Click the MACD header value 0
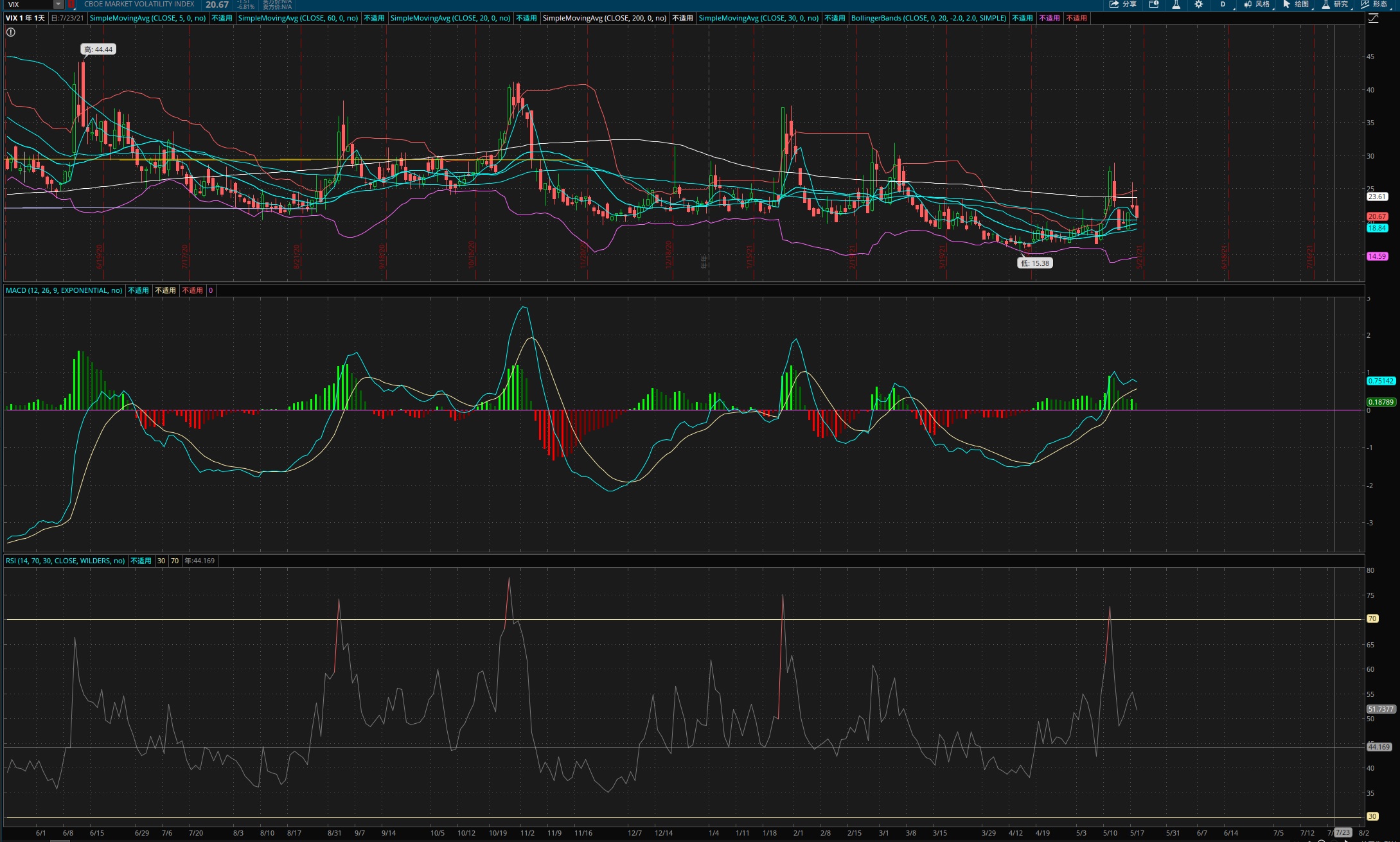The width and height of the screenshot is (1400, 842). (x=211, y=290)
